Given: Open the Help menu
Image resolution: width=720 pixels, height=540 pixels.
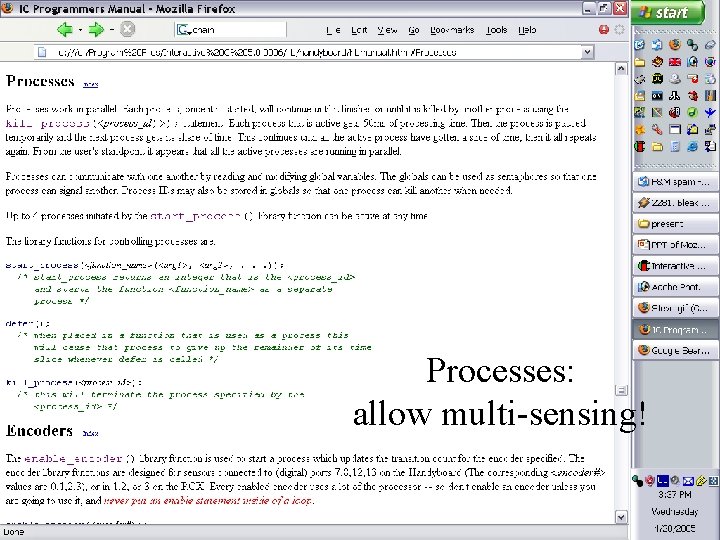Looking at the screenshot, I should (527, 30).
